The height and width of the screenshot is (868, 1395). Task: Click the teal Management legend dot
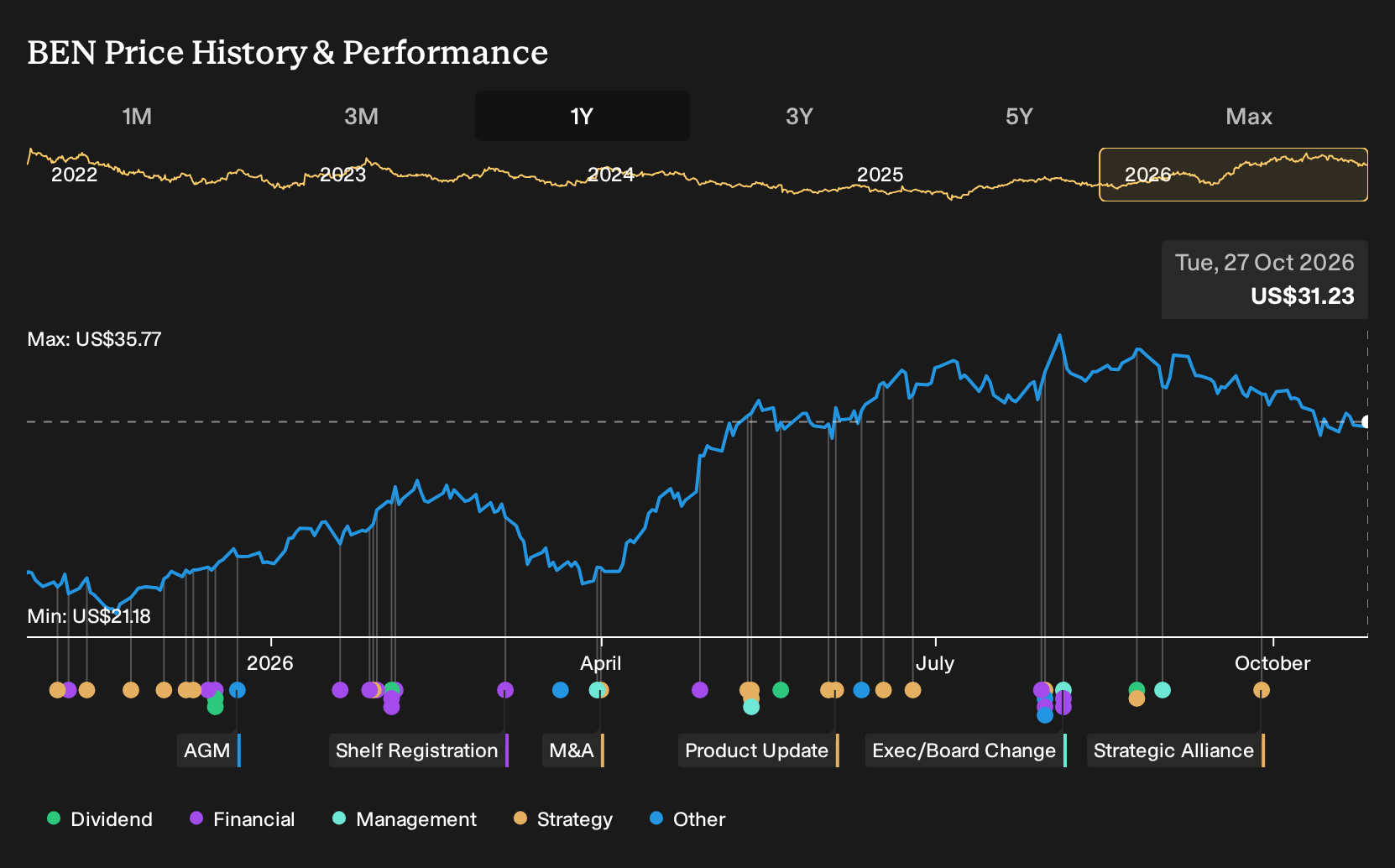tap(339, 818)
